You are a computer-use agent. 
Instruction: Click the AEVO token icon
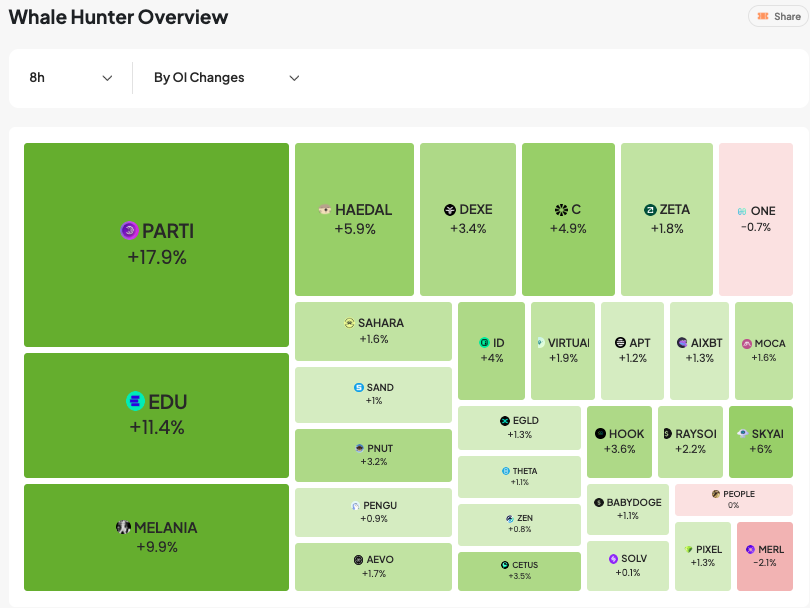coord(358,559)
